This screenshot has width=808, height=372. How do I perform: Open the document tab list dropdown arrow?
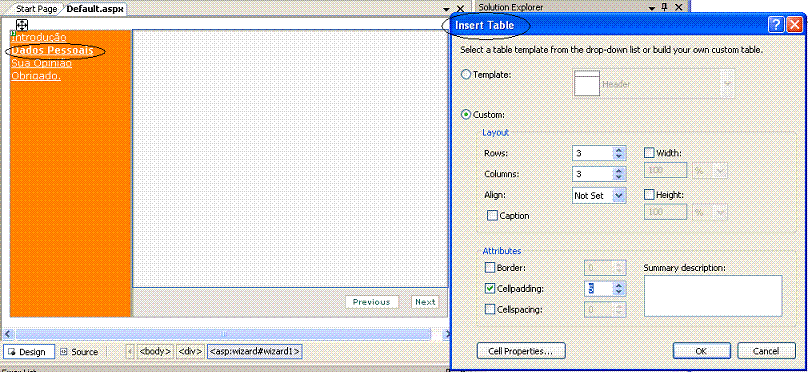point(446,9)
